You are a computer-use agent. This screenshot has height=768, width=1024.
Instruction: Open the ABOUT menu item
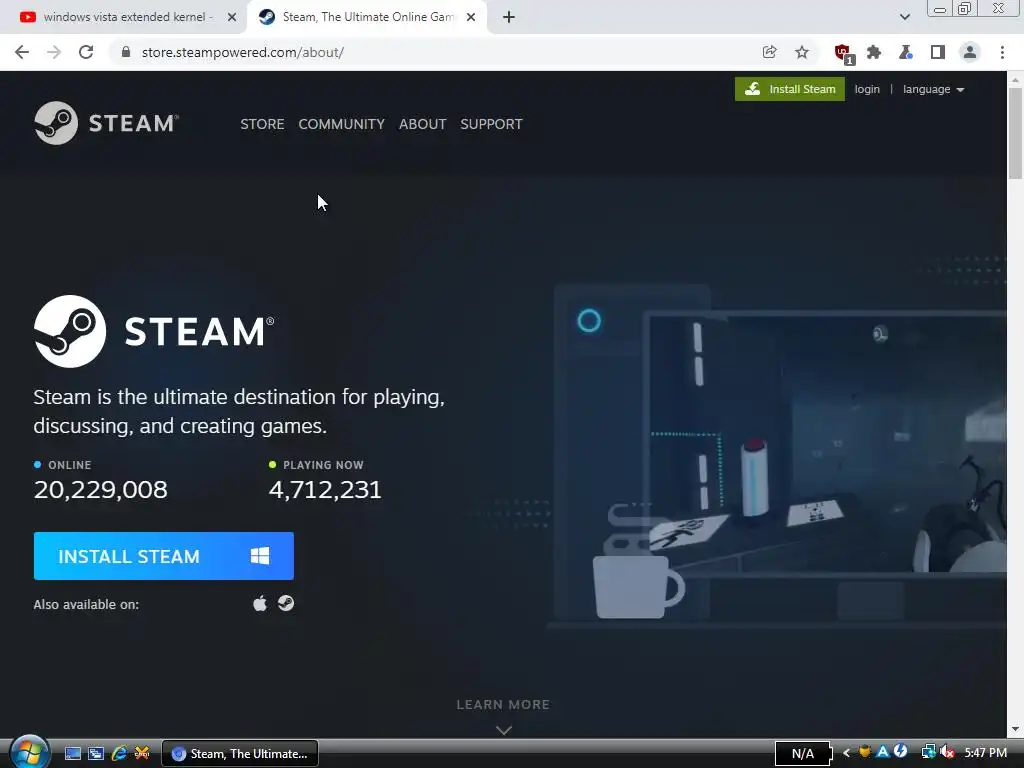pyautogui.click(x=423, y=124)
